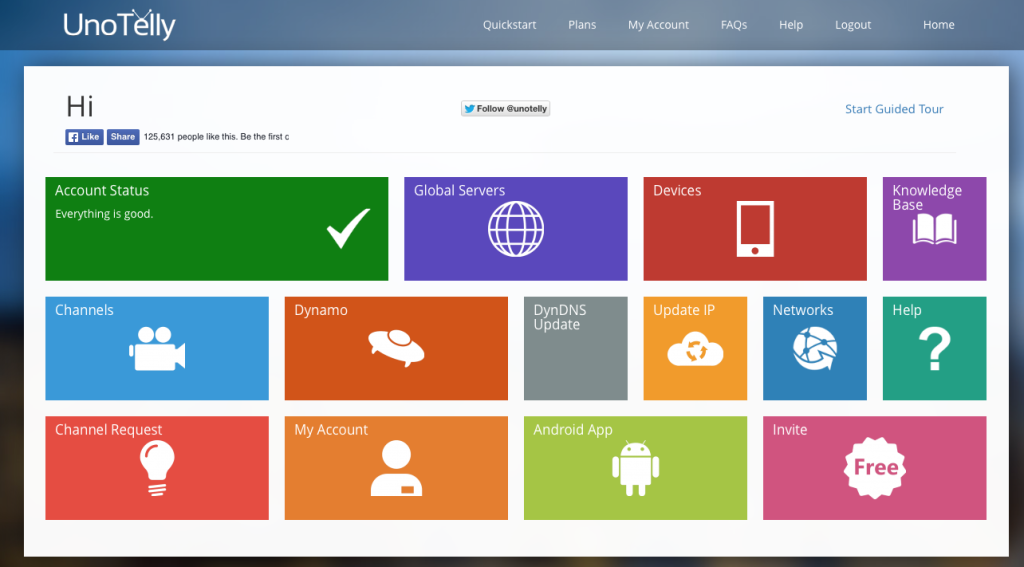Click the Hi greeting heading
This screenshot has height=567, width=1024.
click(80, 106)
